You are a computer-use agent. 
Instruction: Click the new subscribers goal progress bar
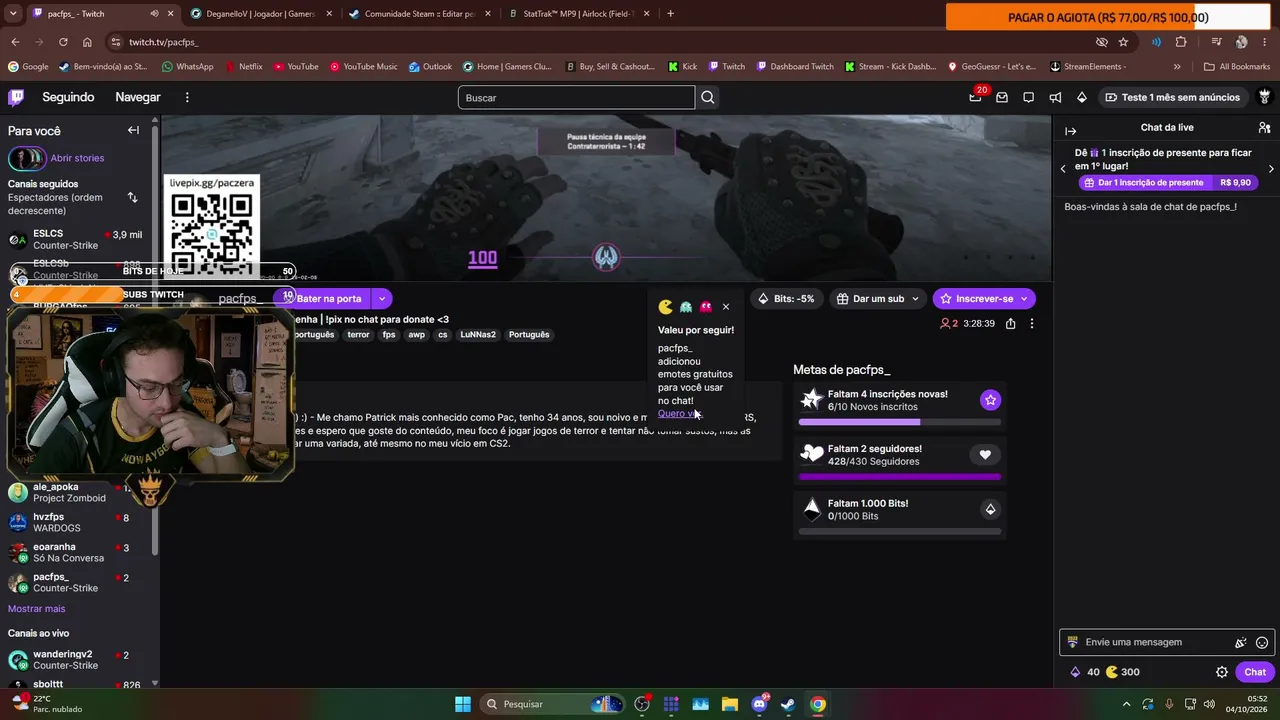coord(899,422)
